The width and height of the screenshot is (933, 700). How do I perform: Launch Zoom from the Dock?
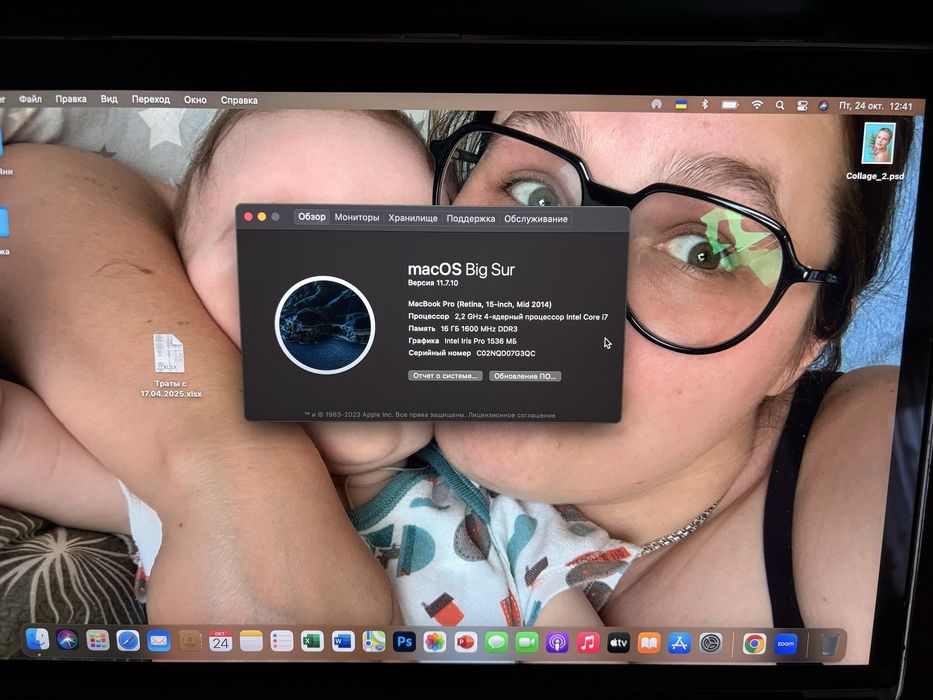point(785,644)
